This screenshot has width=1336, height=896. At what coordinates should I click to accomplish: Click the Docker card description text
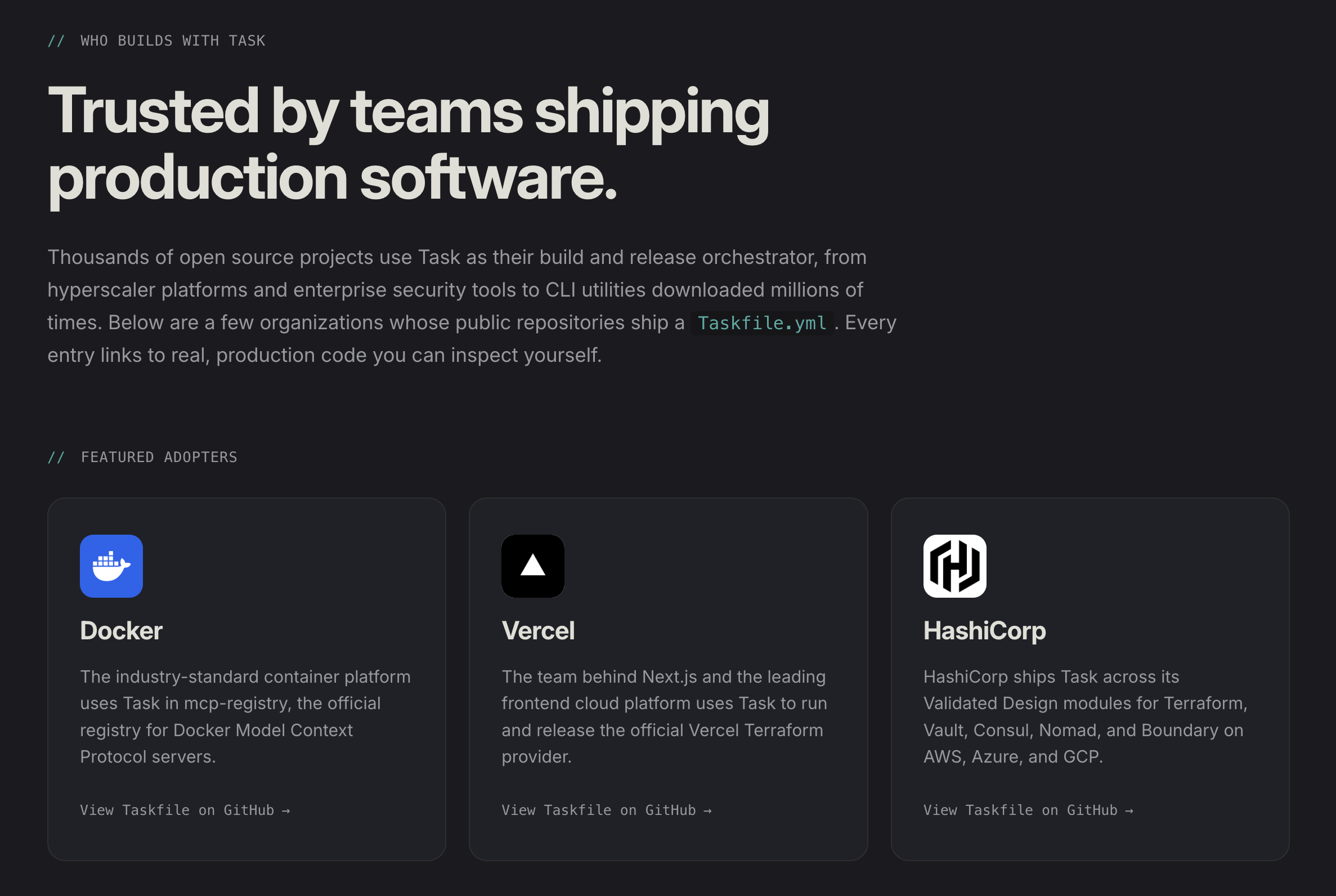pyautogui.click(x=245, y=716)
